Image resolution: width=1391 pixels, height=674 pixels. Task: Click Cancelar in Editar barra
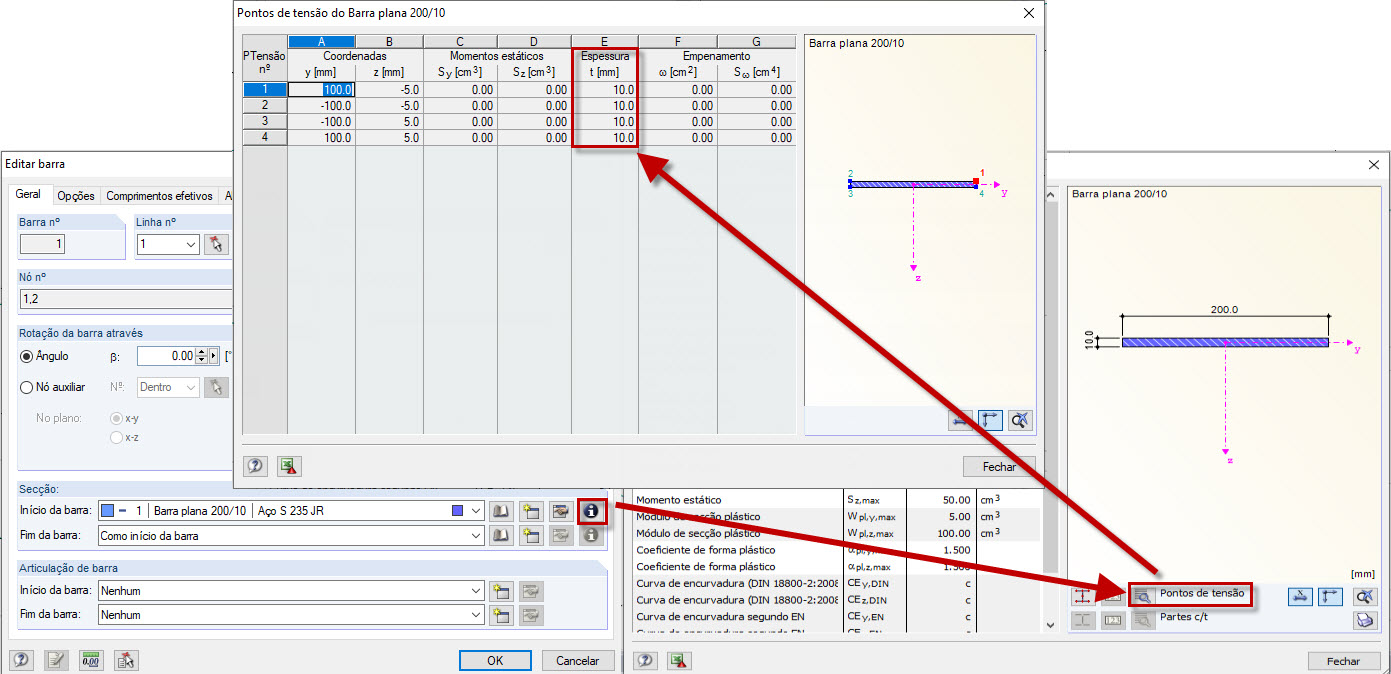(577, 660)
